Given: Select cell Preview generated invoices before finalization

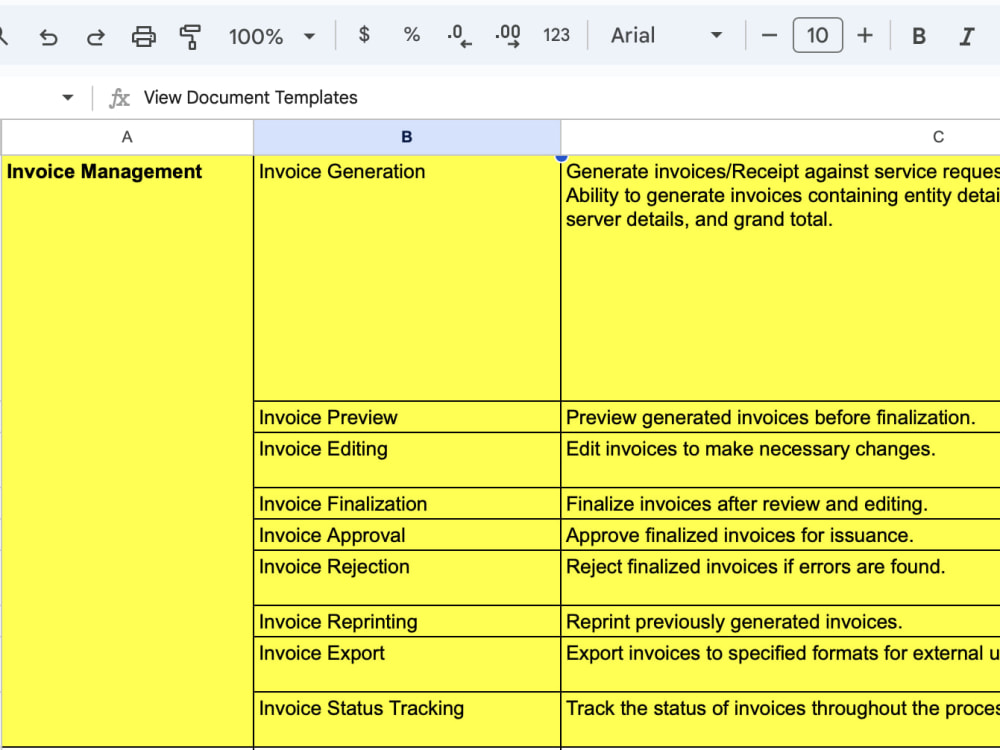Looking at the screenshot, I should click(x=781, y=417).
